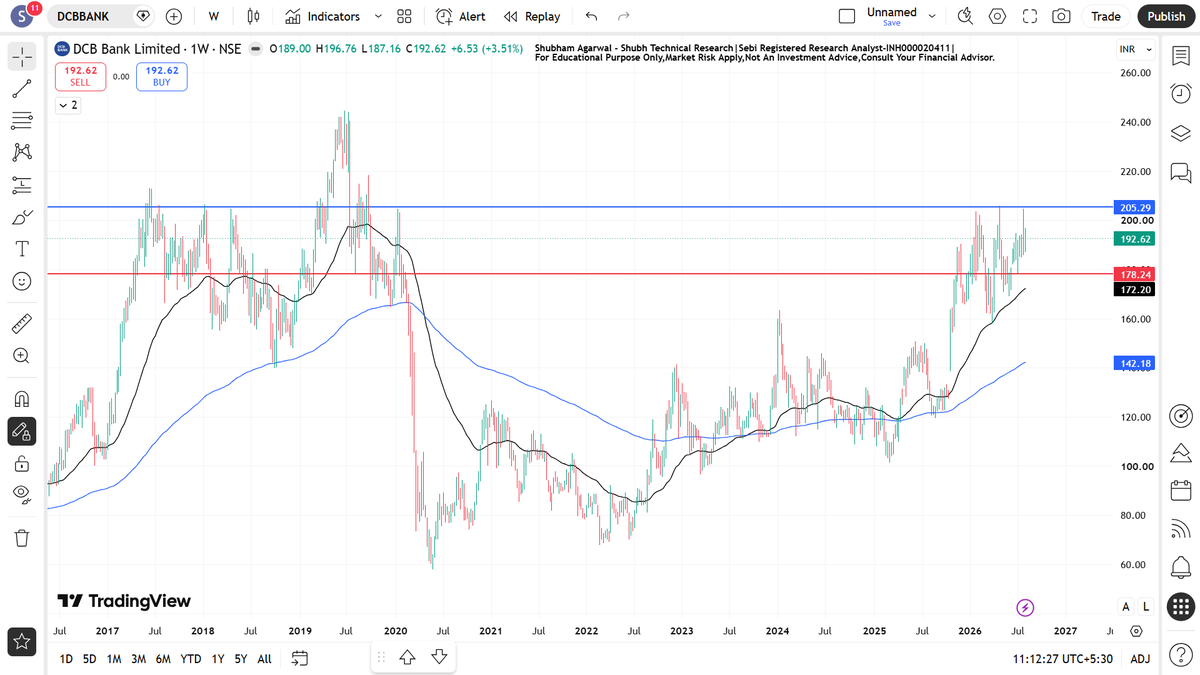The width and height of the screenshot is (1200, 675).
Task: Toggle log scale L button
Action: (1145, 607)
